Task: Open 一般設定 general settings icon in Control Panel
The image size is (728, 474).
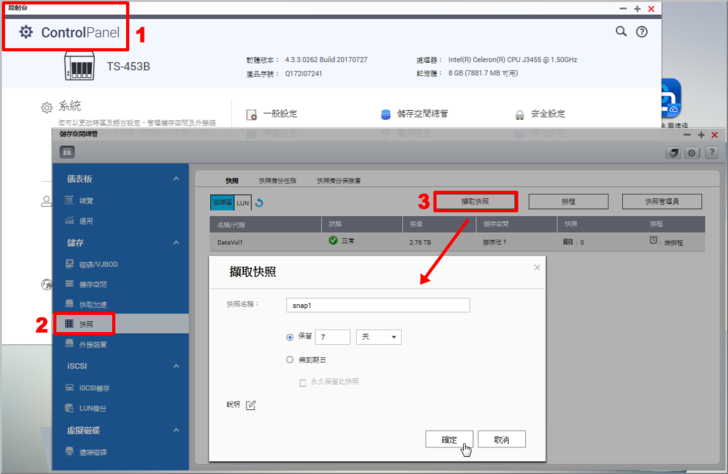Action: pyautogui.click(x=251, y=114)
